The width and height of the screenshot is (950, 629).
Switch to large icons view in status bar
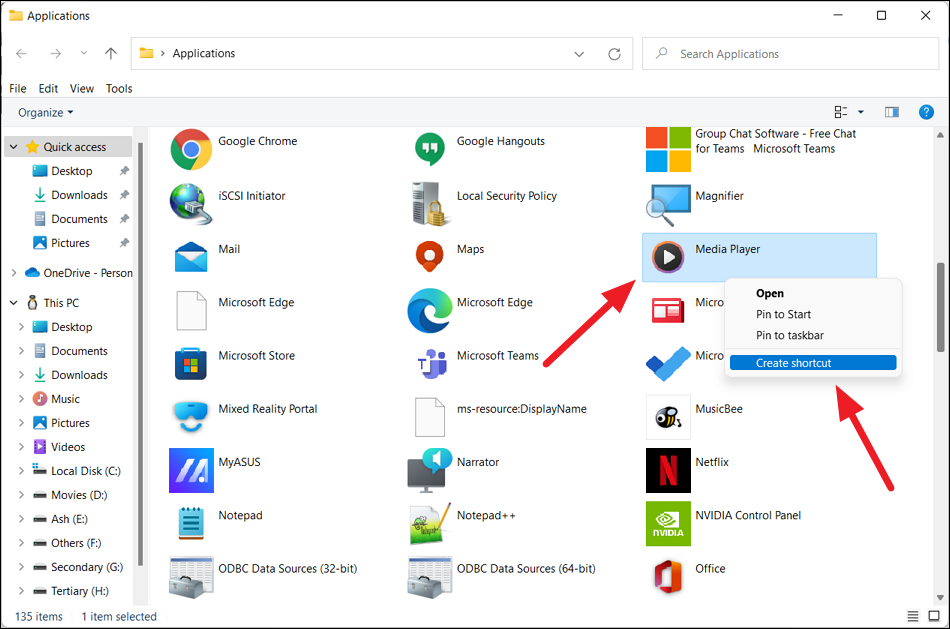point(935,616)
